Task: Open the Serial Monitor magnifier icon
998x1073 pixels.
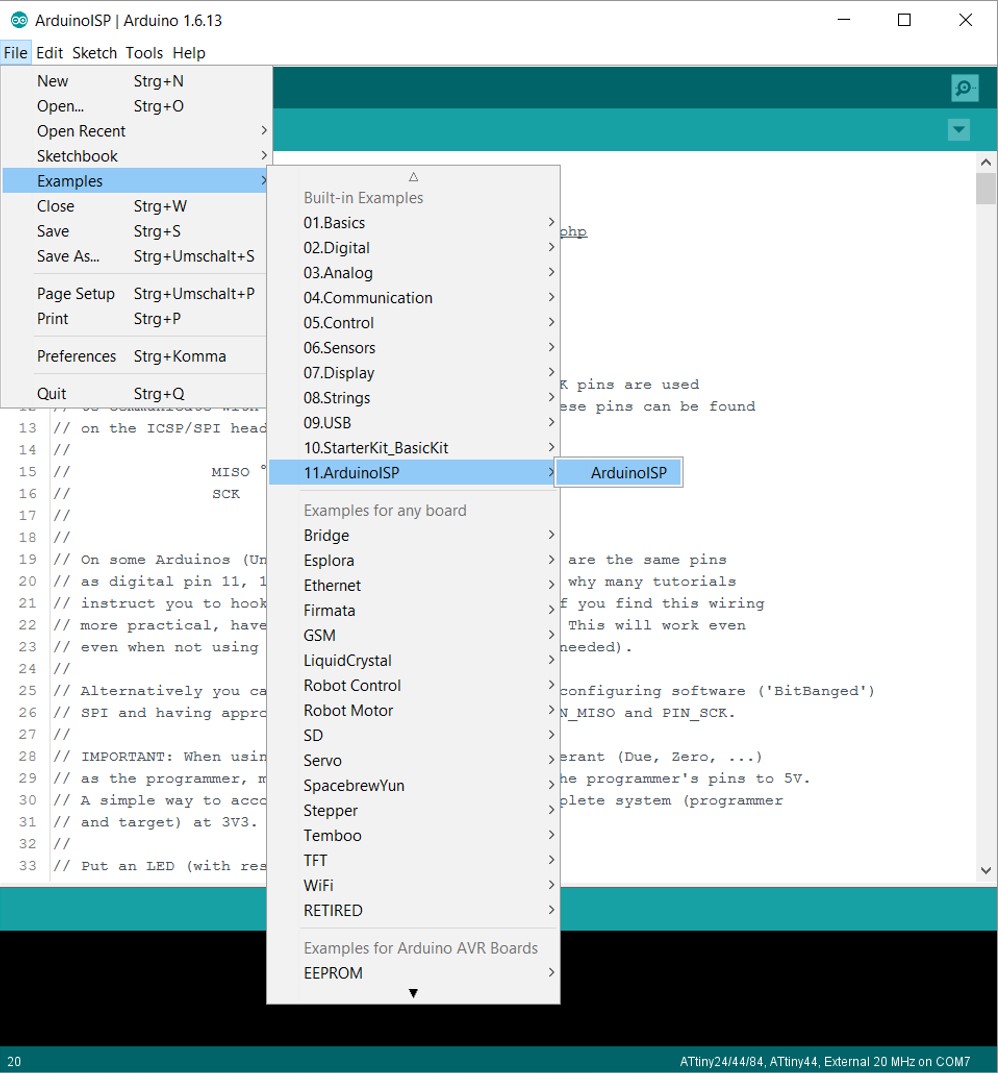Action: click(964, 88)
